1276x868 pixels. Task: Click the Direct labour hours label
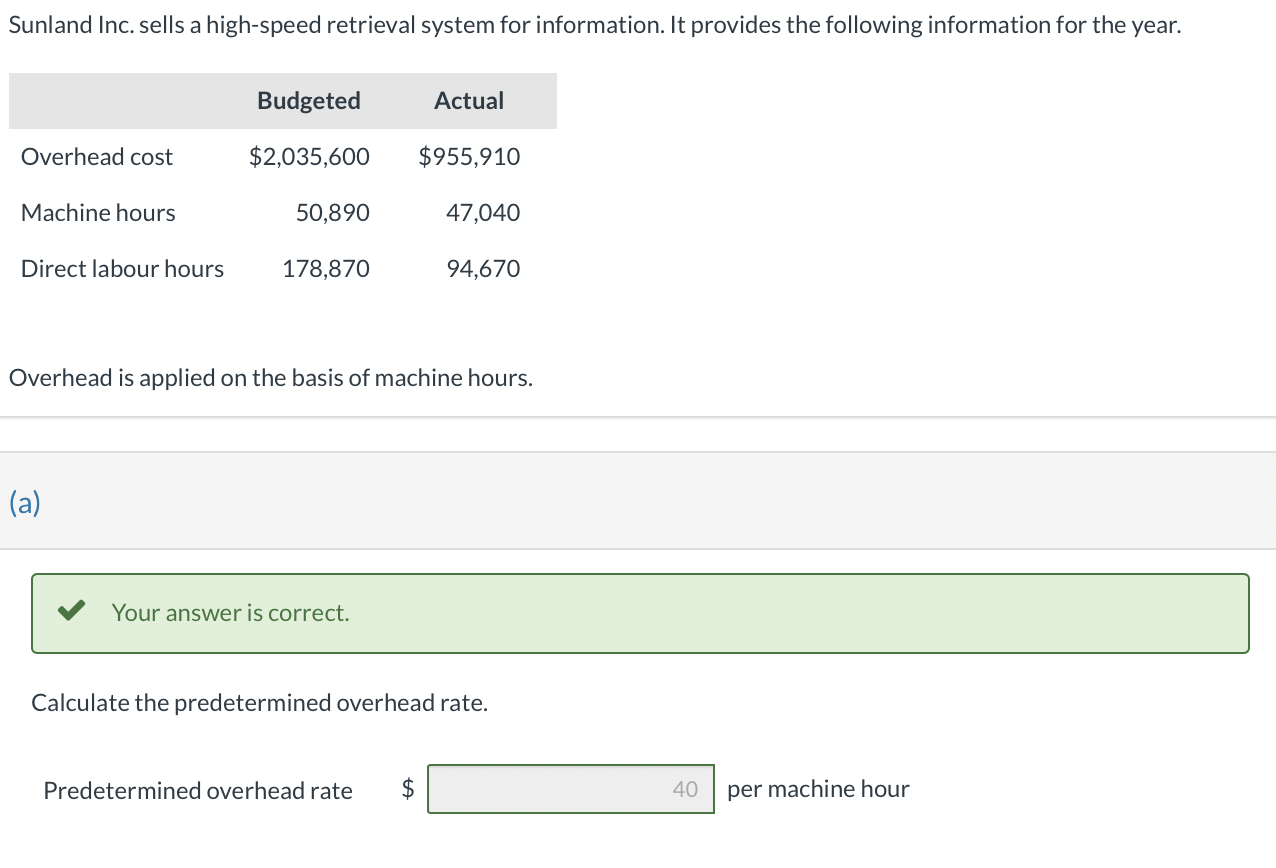point(122,269)
